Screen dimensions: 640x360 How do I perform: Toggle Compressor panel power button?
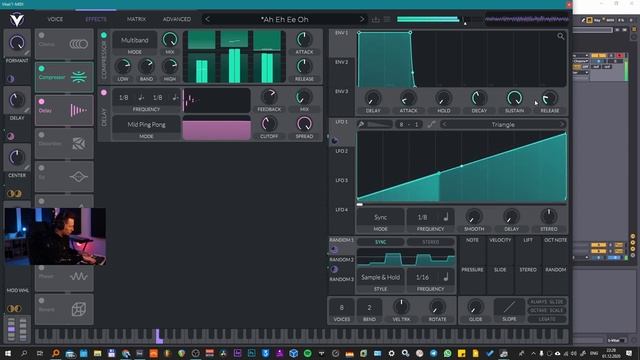tap(104, 36)
